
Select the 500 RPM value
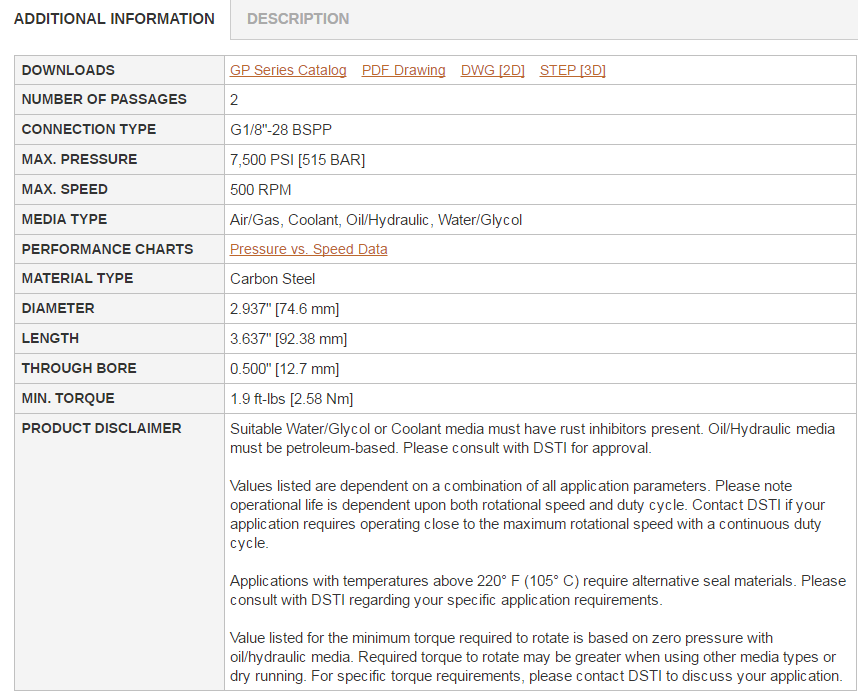[x=260, y=190]
